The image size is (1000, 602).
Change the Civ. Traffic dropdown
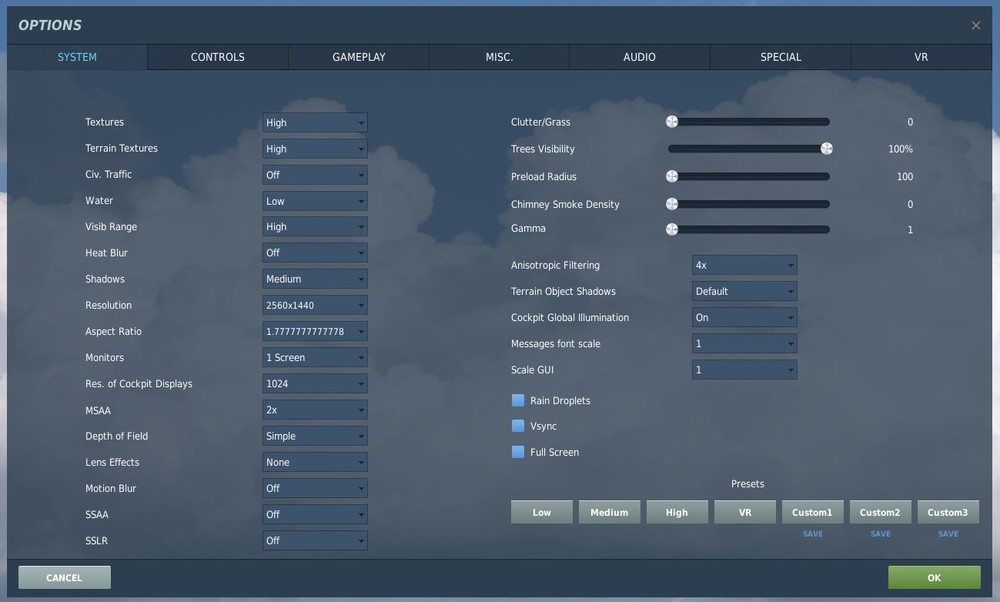(x=314, y=175)
